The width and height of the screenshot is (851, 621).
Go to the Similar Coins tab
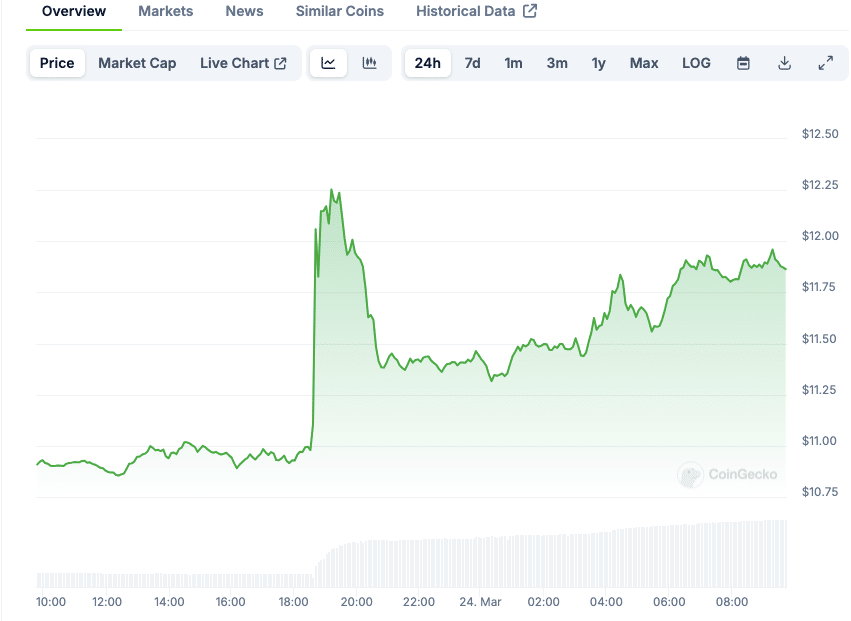coord(340,11)
